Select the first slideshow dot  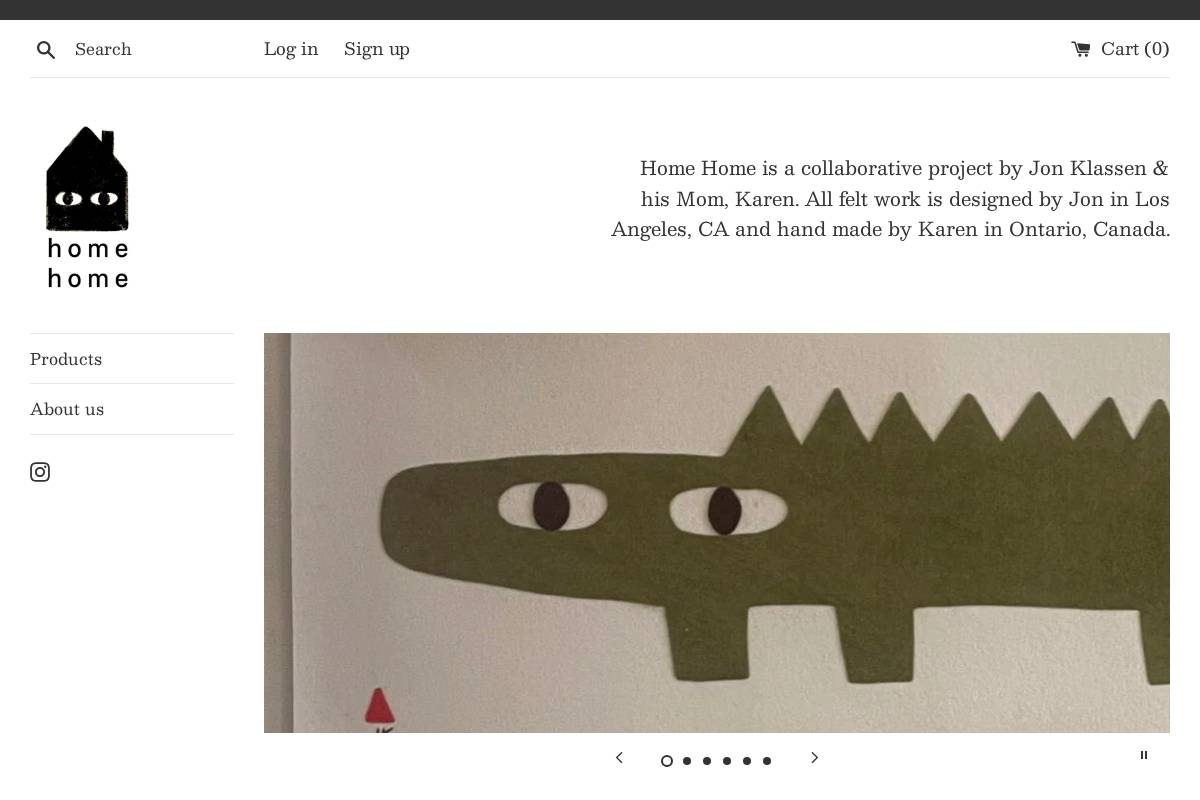point(667,761)
